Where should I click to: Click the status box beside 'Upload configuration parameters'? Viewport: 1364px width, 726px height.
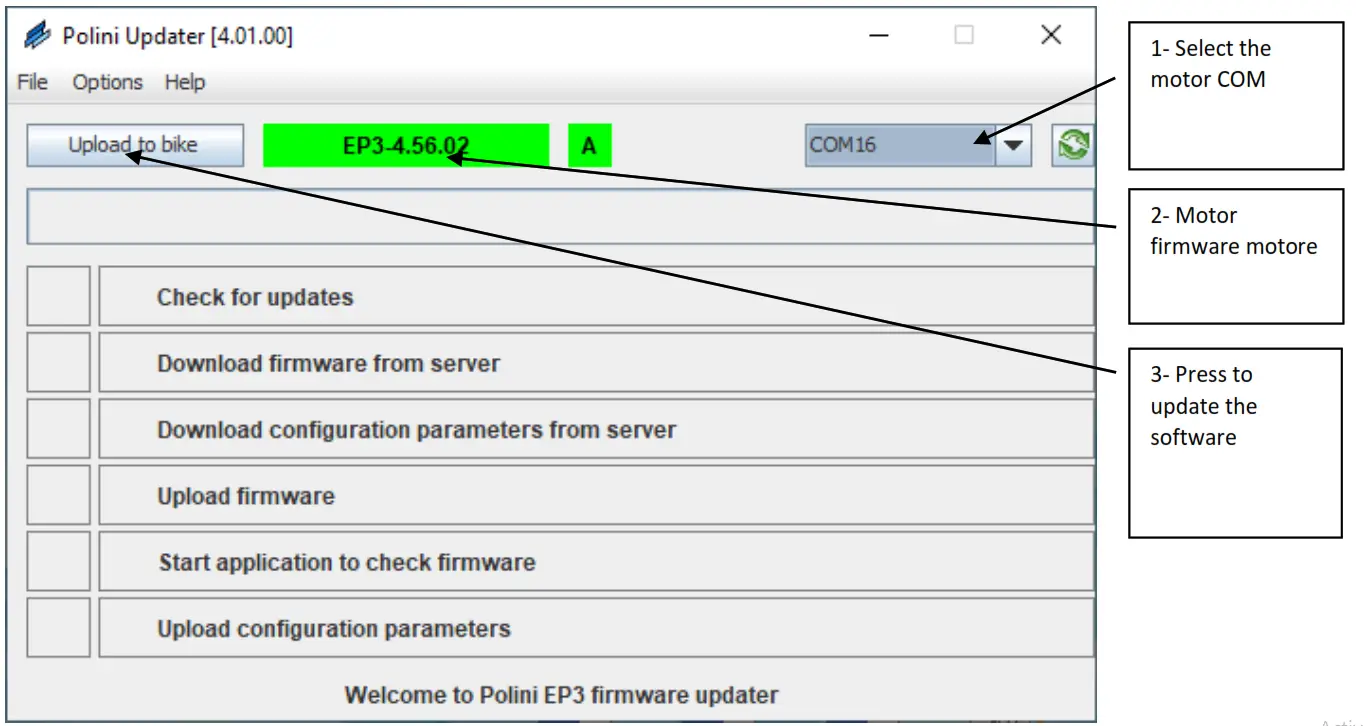pyautogui.click(x=58, y=627)
